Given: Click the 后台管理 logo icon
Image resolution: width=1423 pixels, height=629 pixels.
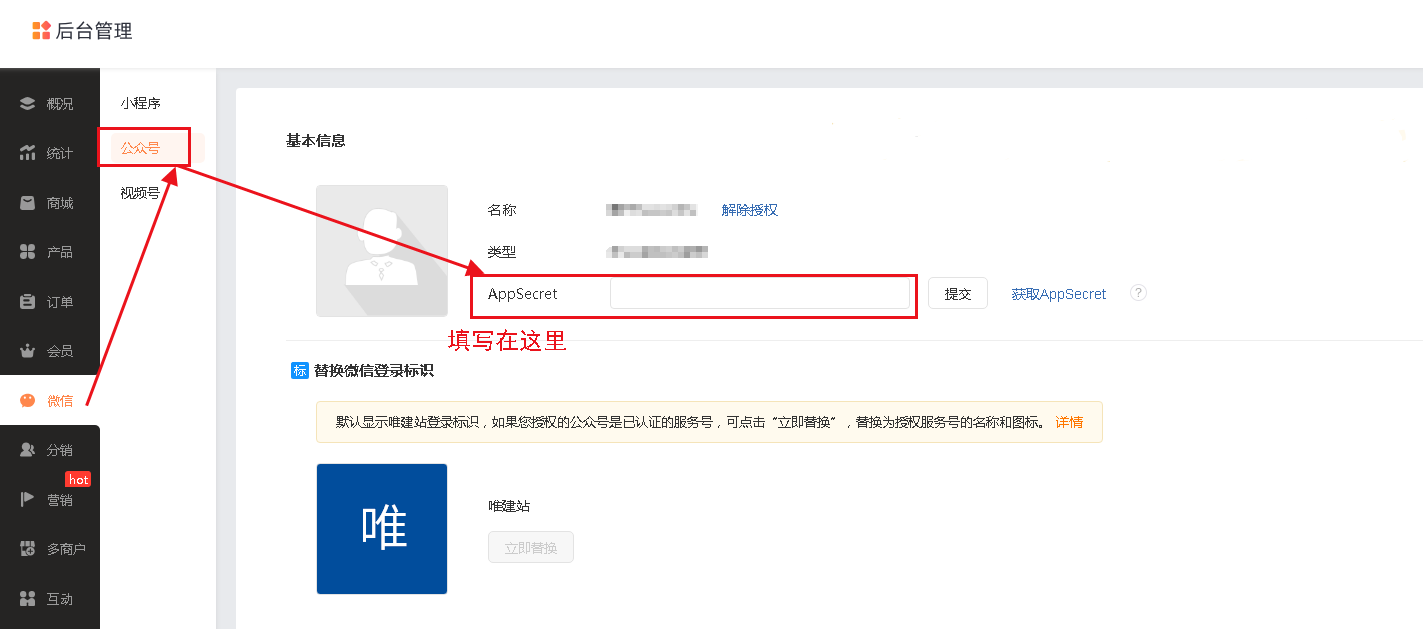Looking at the screenshot, I should [x=41, y=30].
